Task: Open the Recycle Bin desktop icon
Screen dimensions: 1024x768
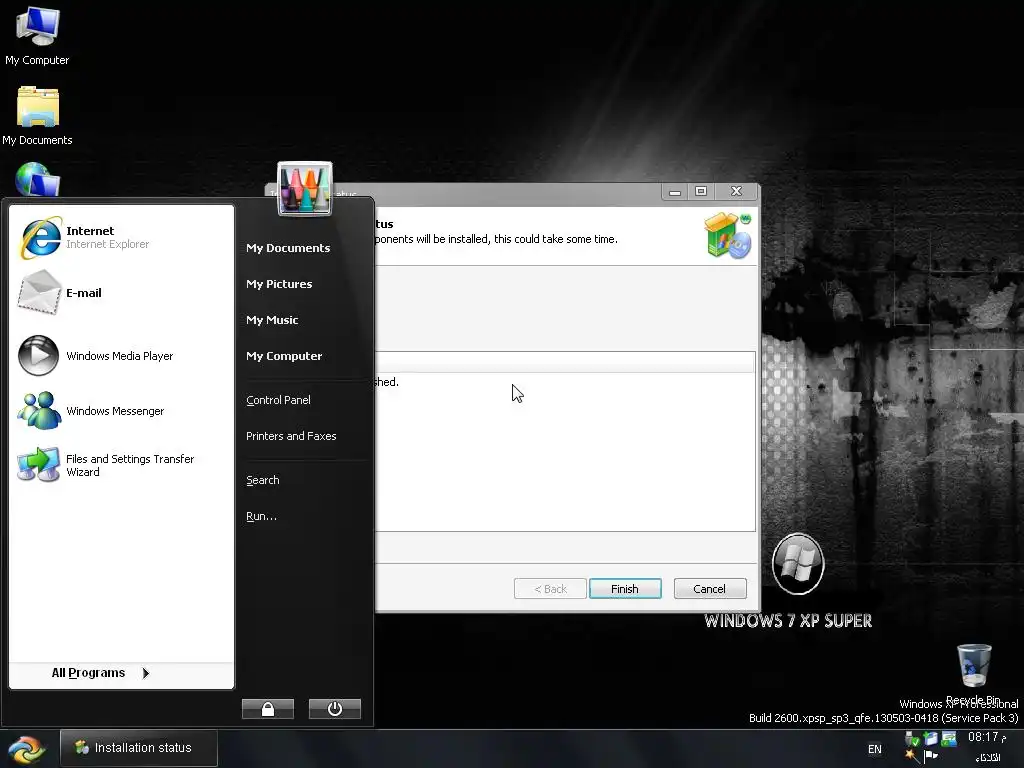Action: click(x=973, y=675)
